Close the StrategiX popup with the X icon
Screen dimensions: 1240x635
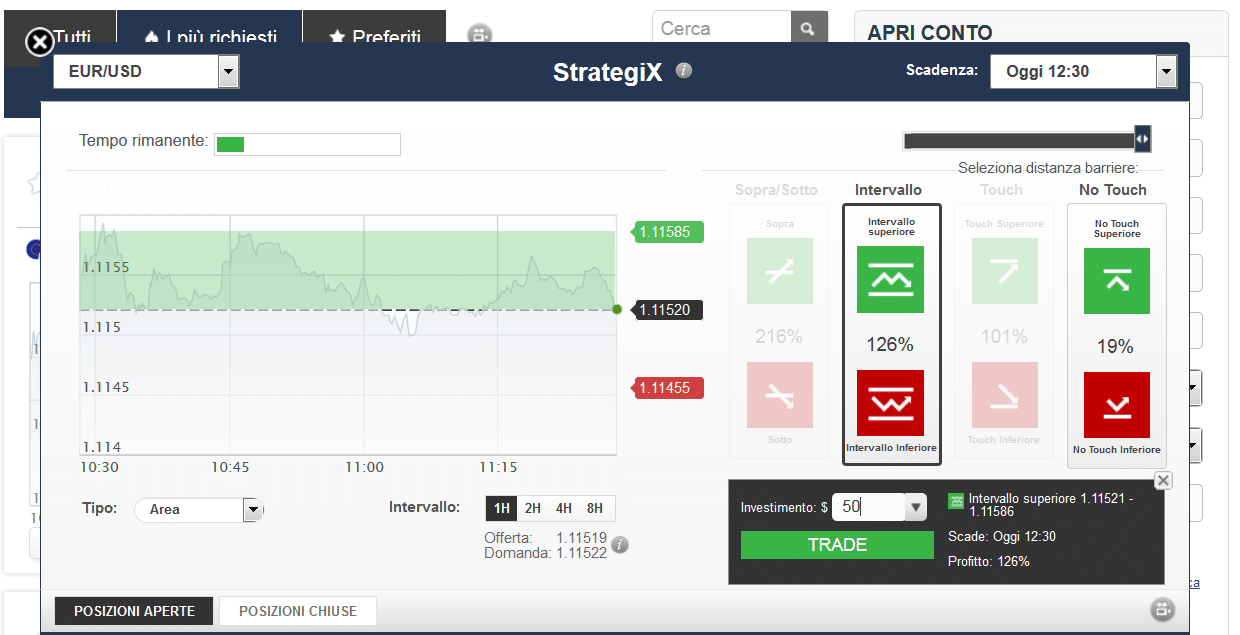pyautogui.click(x=38, y=42)
